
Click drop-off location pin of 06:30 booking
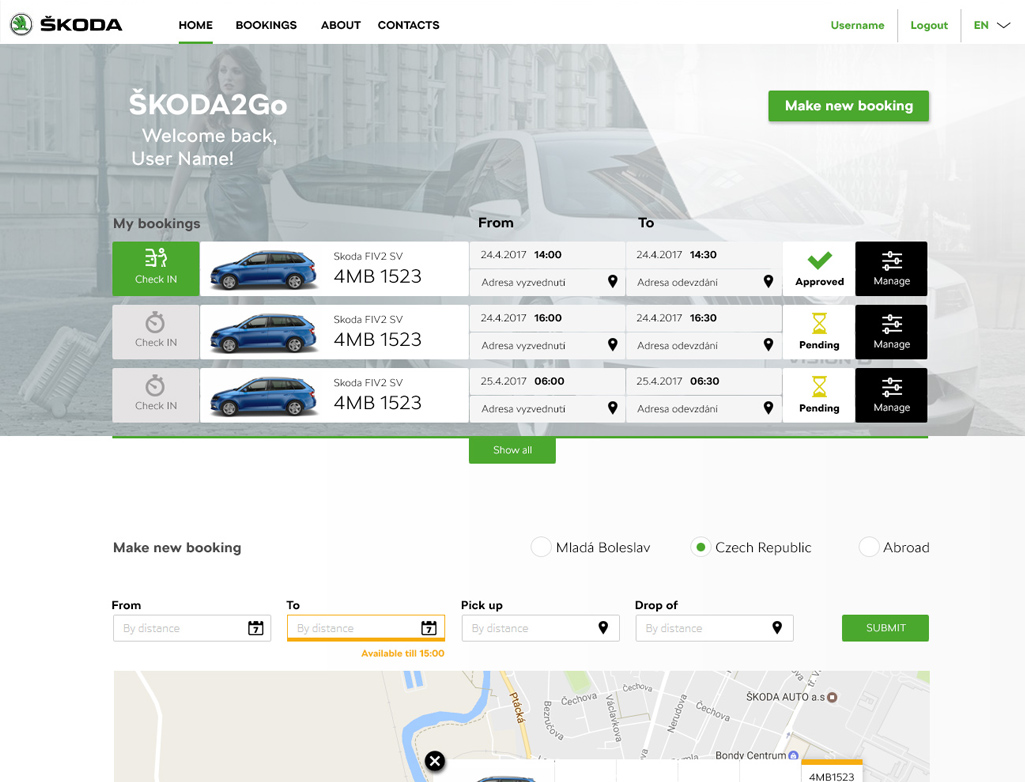(768, 408)
